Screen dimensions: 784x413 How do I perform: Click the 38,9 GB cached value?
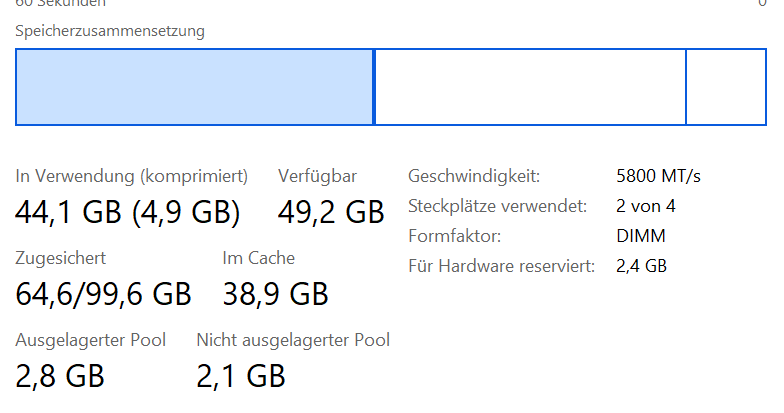coord(276,294)
